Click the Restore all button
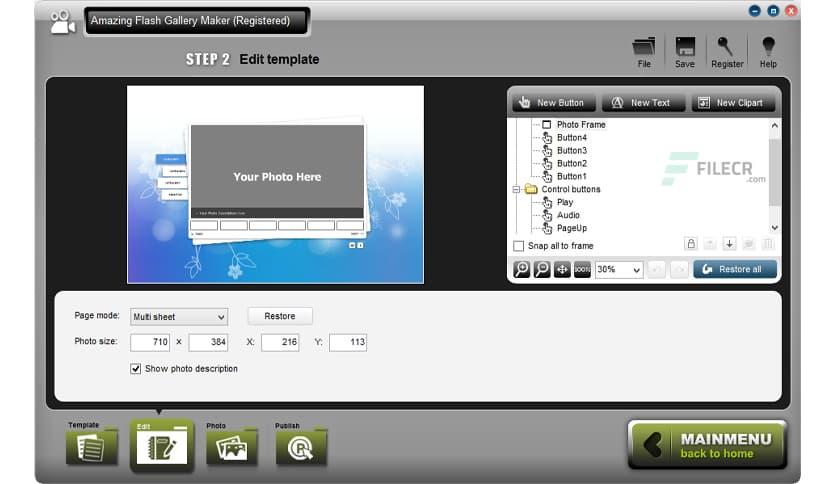The width and height of the screenshot is (836, 484). [x=735, y=269]
